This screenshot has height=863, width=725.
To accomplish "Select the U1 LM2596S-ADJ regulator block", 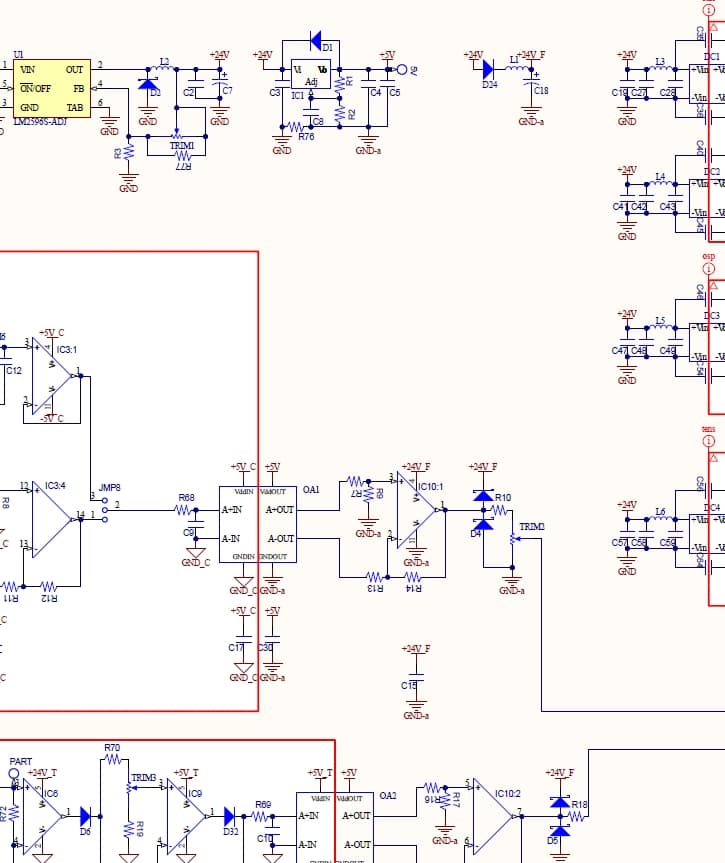I will (x=52, y=89).
